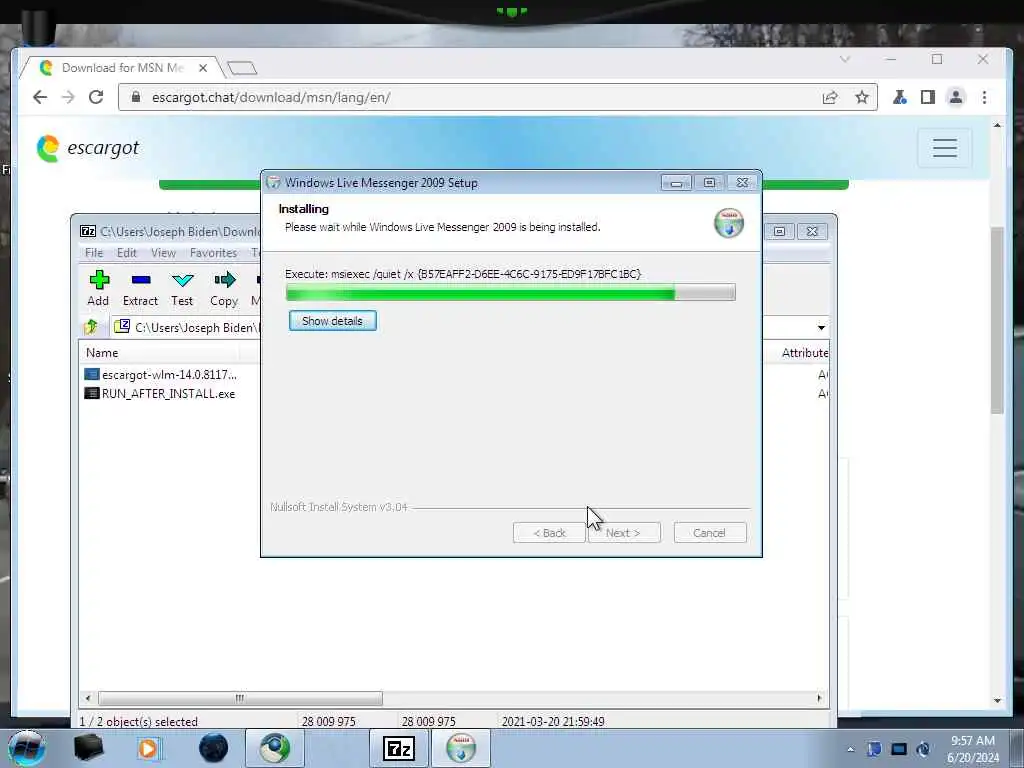The image size is (1024, 768).
Task: Open the browser extensions flask icon
Action: [x=899, y=97]
